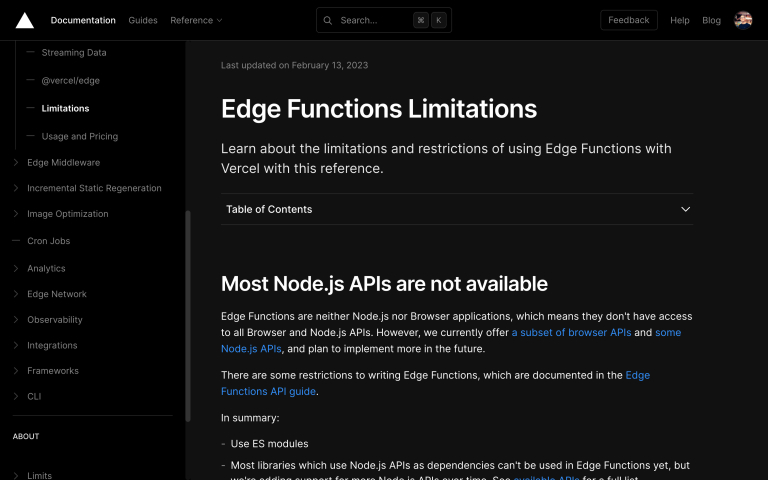Open Usage and Pricing sidebar item
Viewport: 768px width, 480px height.
click(80, 136)
